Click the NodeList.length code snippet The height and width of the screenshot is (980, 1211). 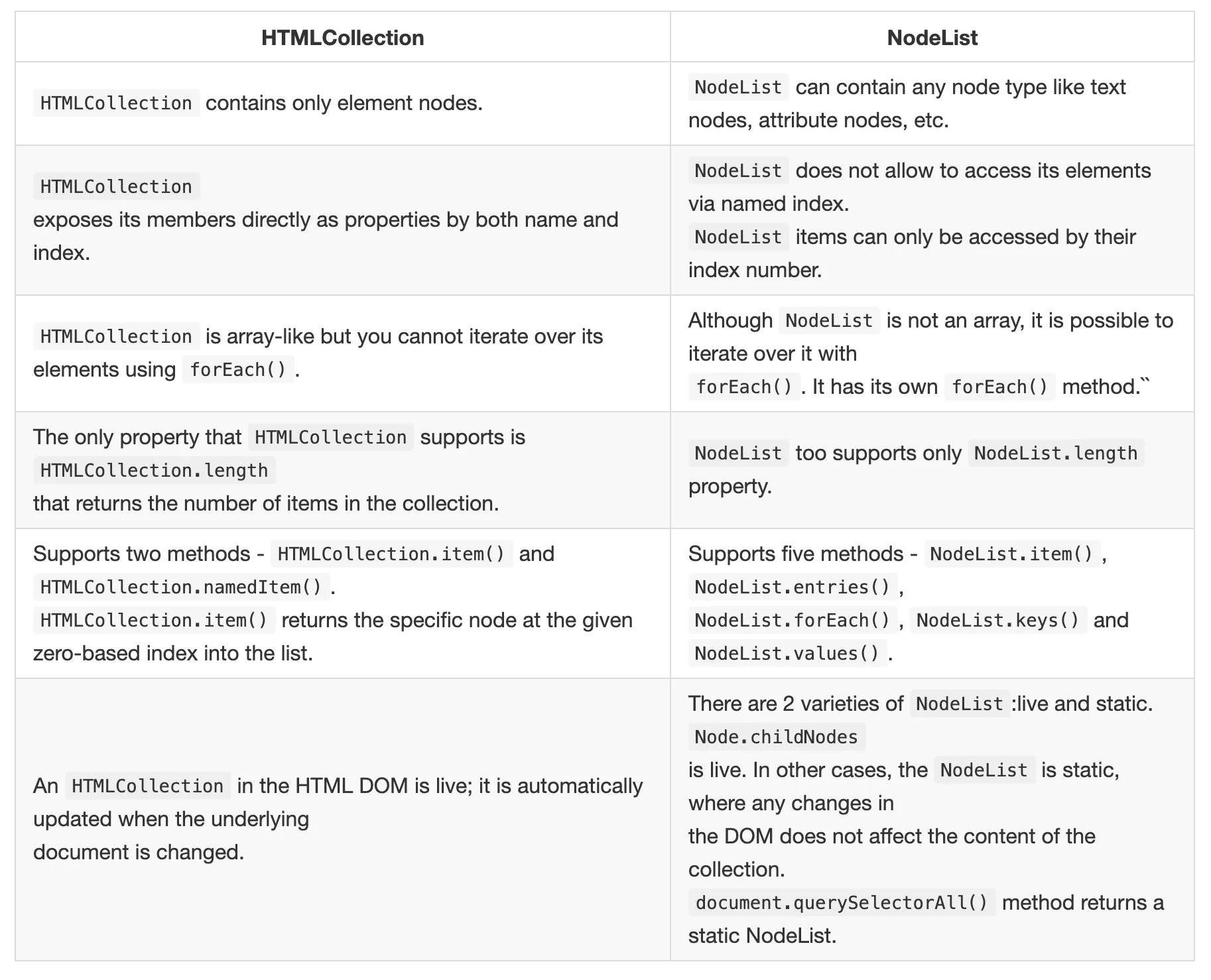1056,454
